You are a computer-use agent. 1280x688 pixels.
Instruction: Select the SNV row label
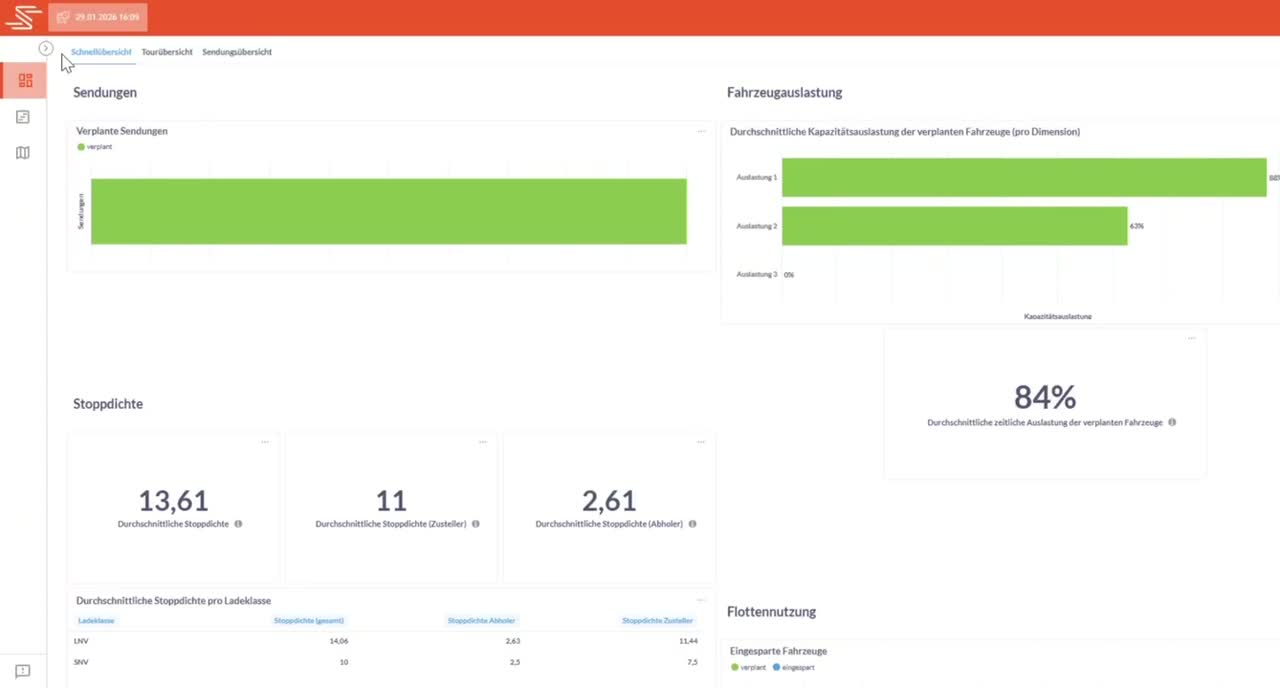click(x=81, y=662)
